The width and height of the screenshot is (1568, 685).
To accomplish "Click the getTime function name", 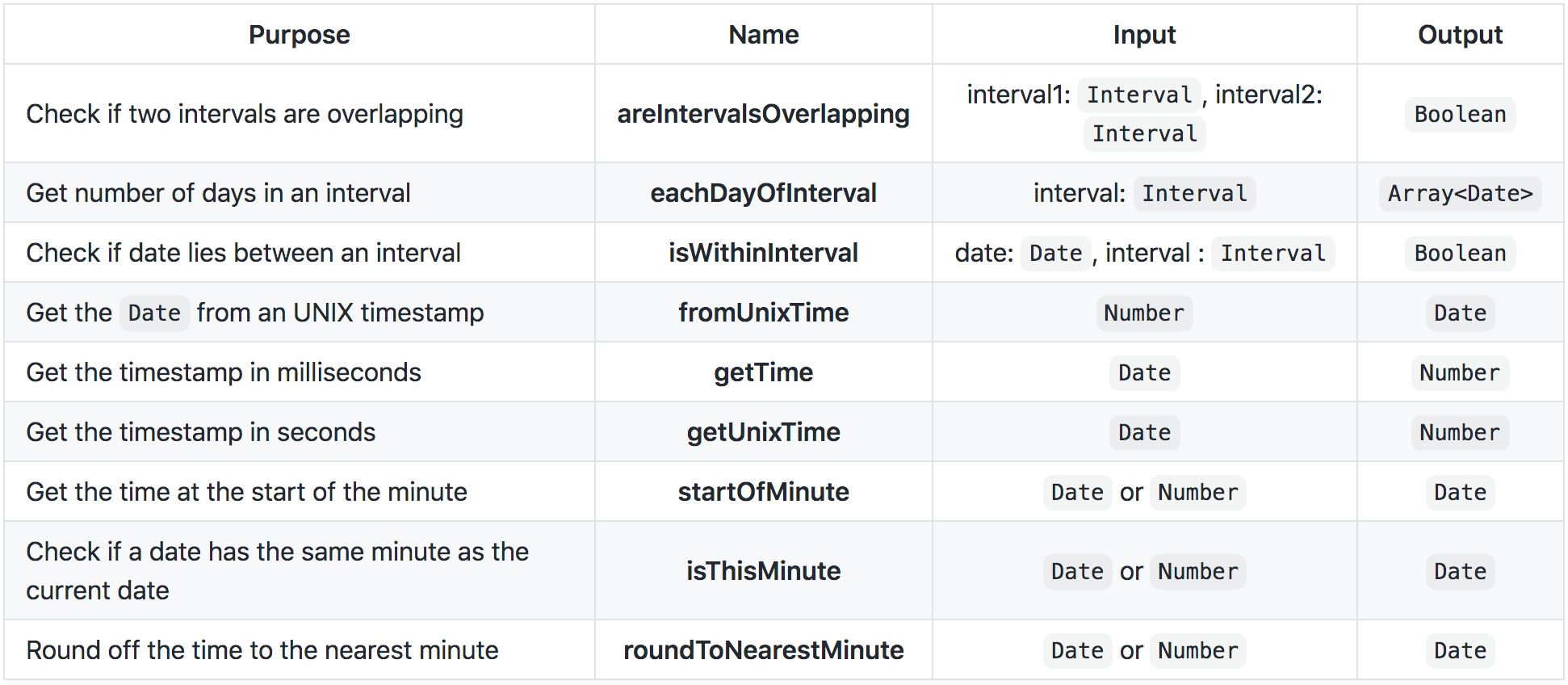I will [763, 372].
